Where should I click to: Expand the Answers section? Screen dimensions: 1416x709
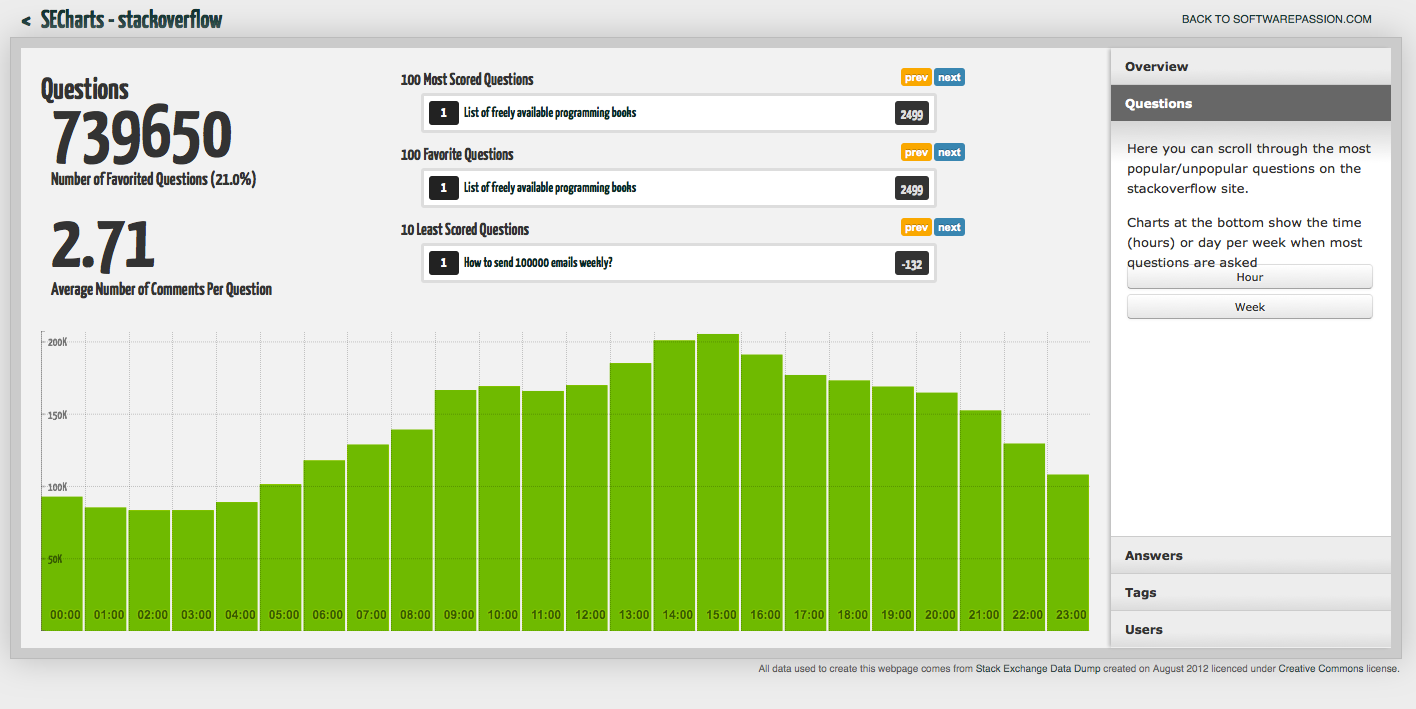point(1250,555)
